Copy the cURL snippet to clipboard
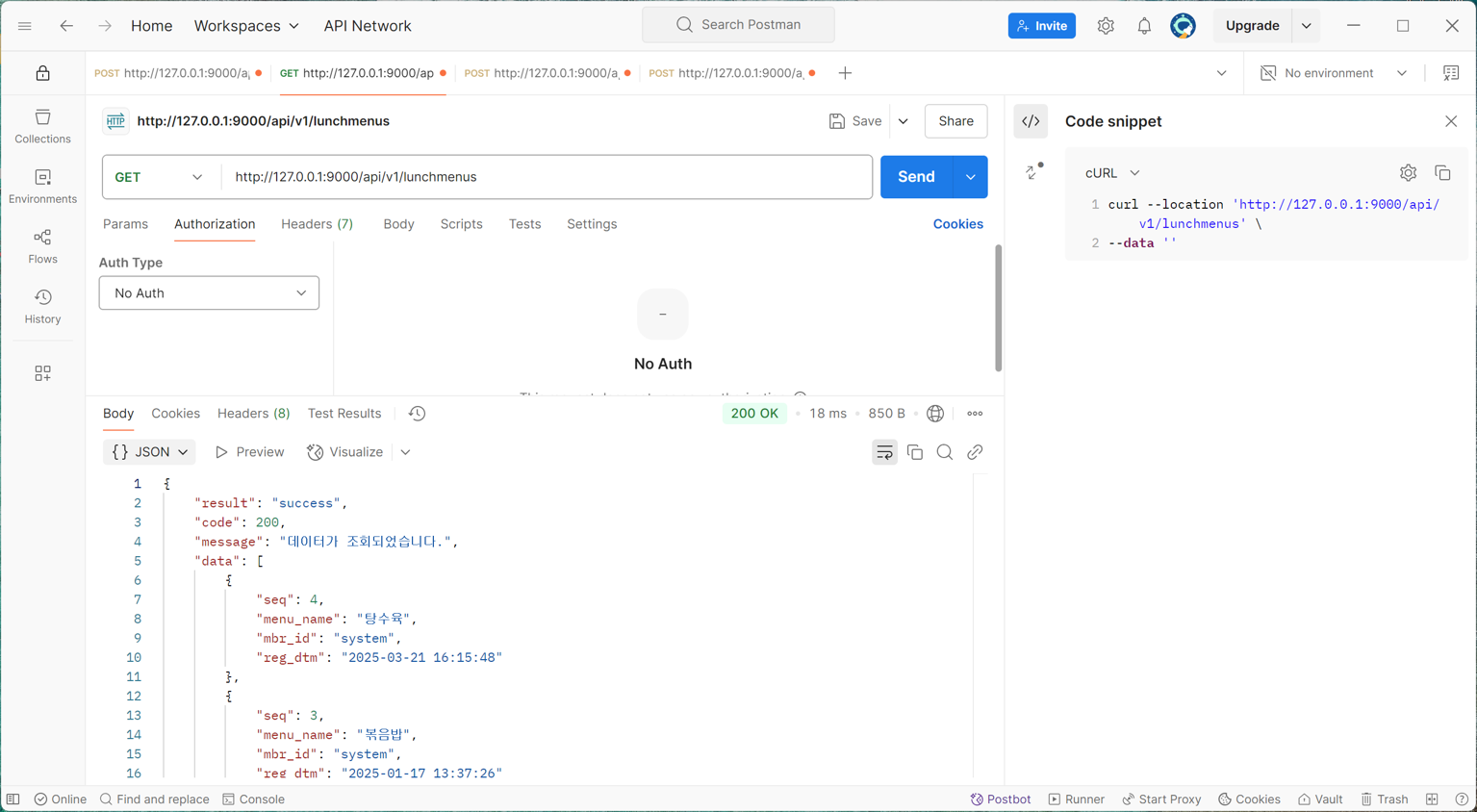The image size is (1477, 812). [1442, 173]
